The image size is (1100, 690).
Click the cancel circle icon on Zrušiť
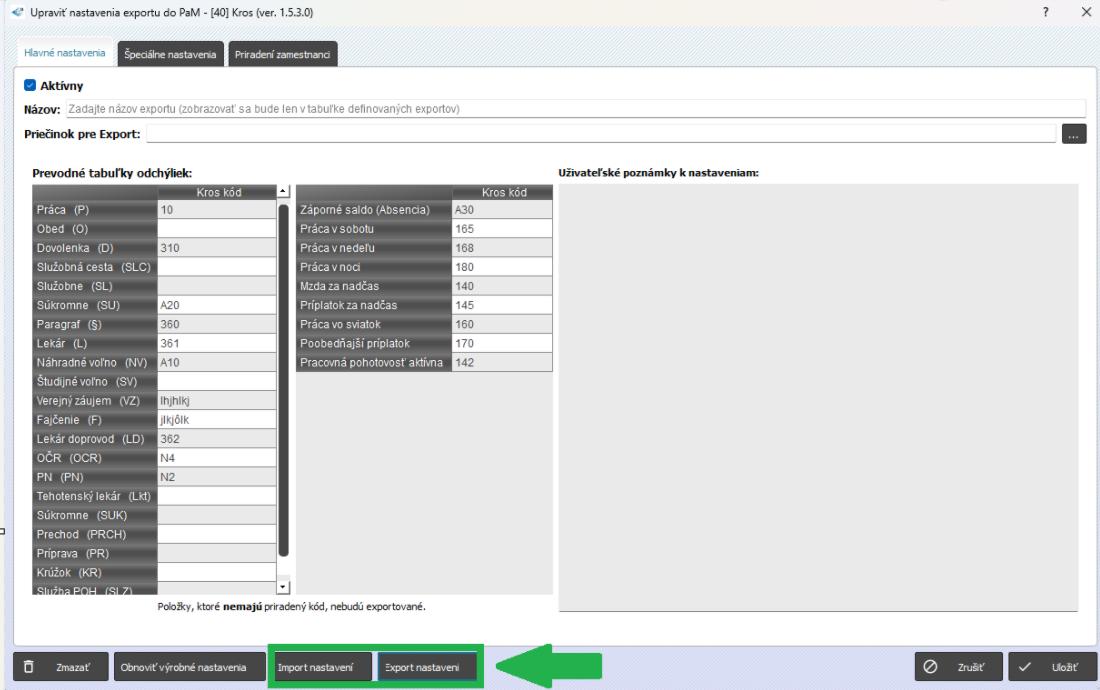[931, 667]
